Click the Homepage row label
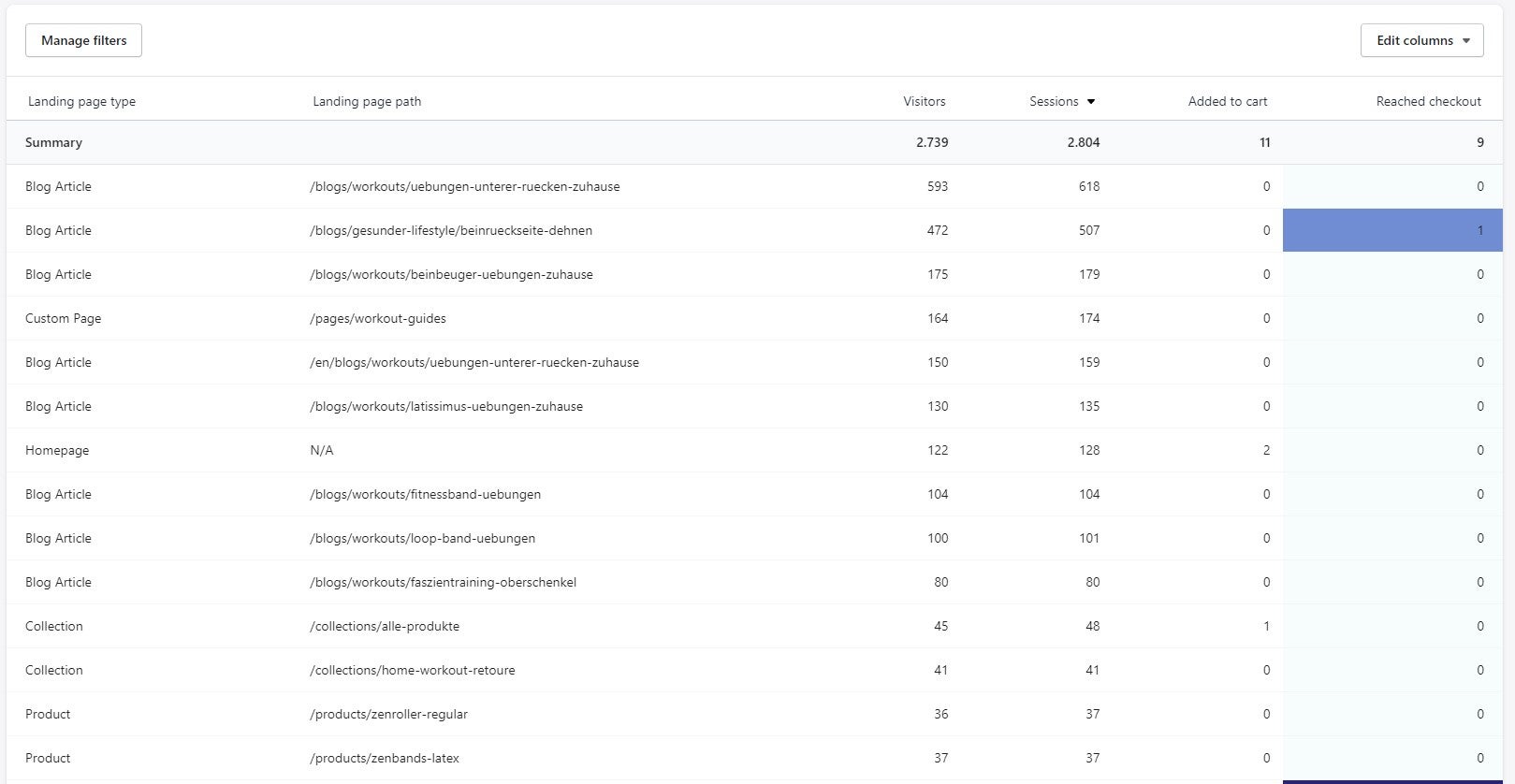The height and width of the screenshot is (784, 1515). pyautogui.click(x=57, y=450)
